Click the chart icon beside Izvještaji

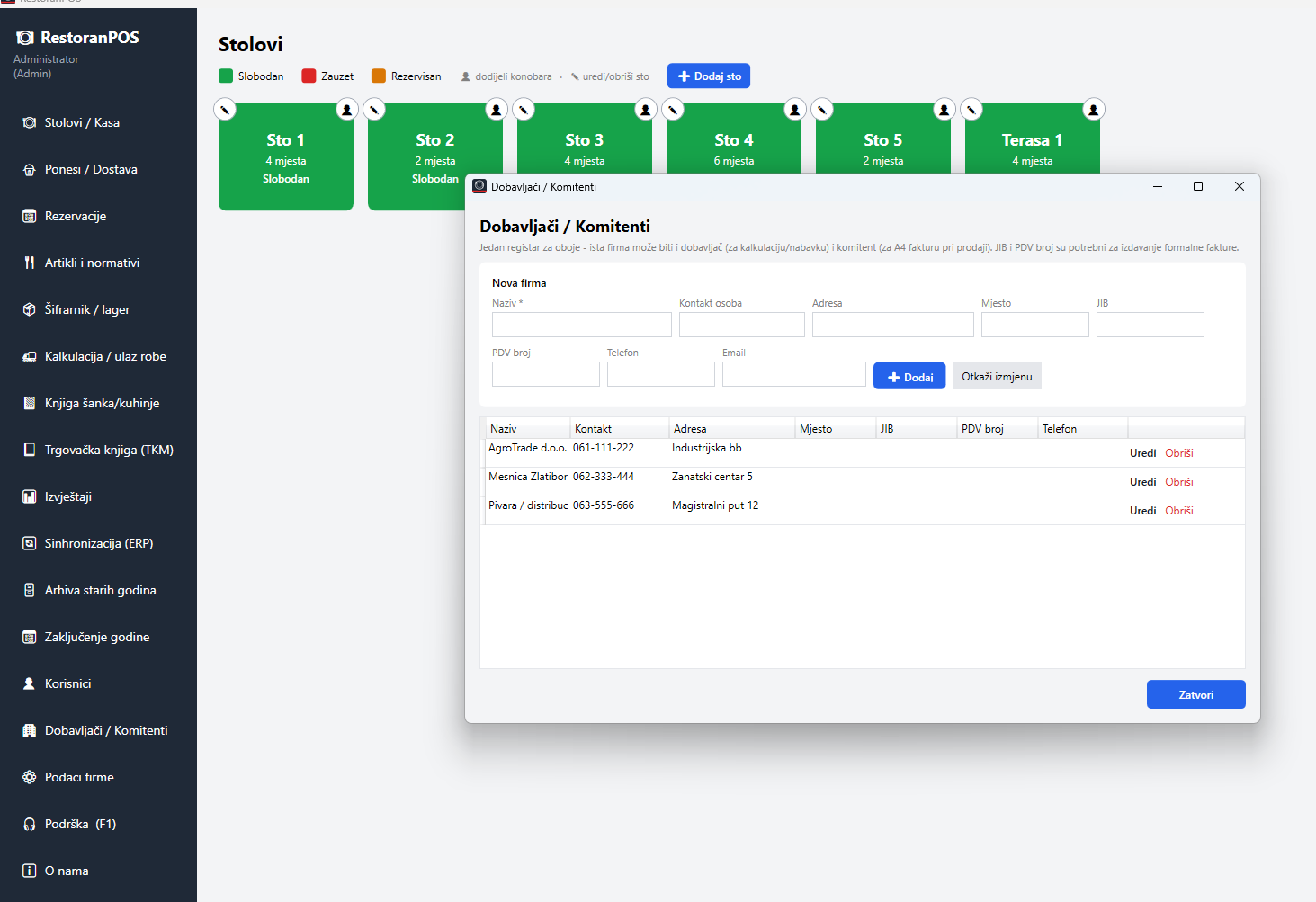click(x=29, y=496)
